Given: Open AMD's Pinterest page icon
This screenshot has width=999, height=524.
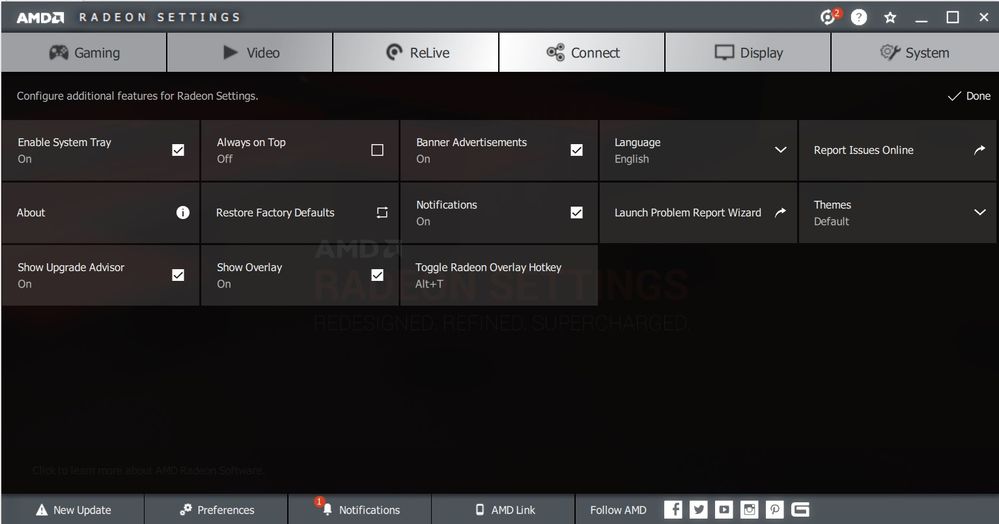Looking at the screenshot, I should click(x=775, y=509).
